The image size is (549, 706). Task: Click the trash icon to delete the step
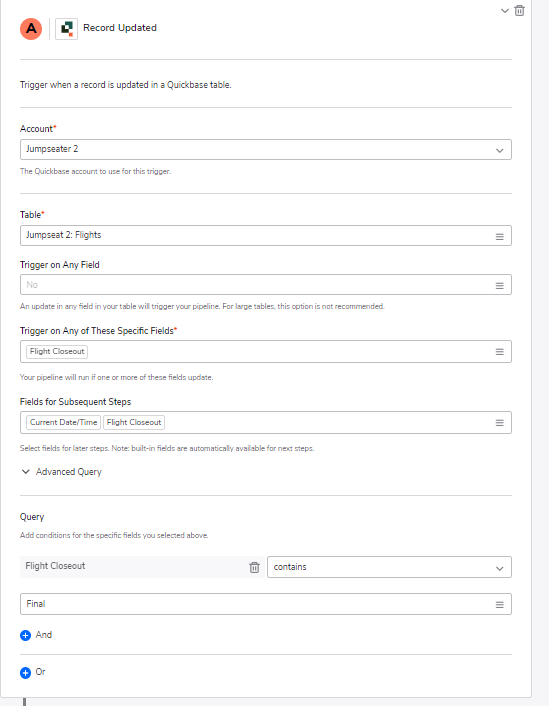click(519, 10)
